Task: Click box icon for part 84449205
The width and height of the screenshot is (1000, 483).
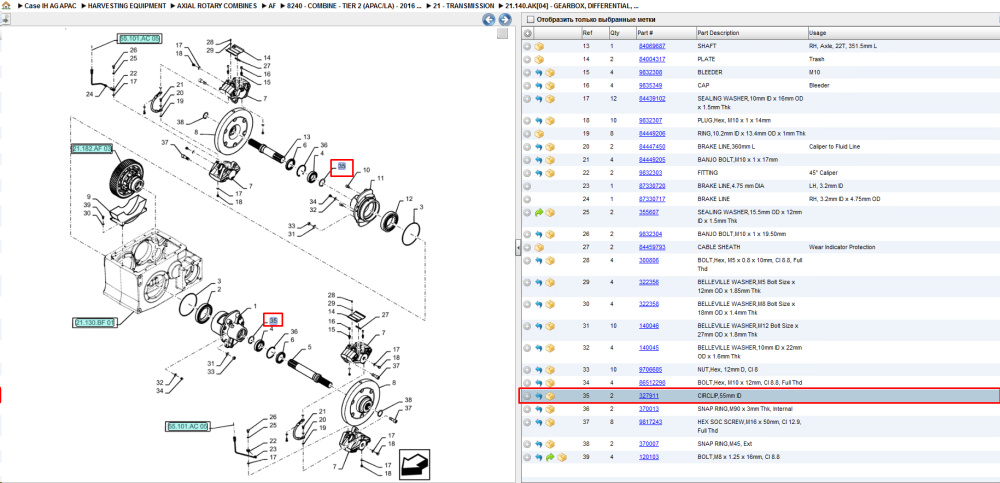Action: point(550,160)
